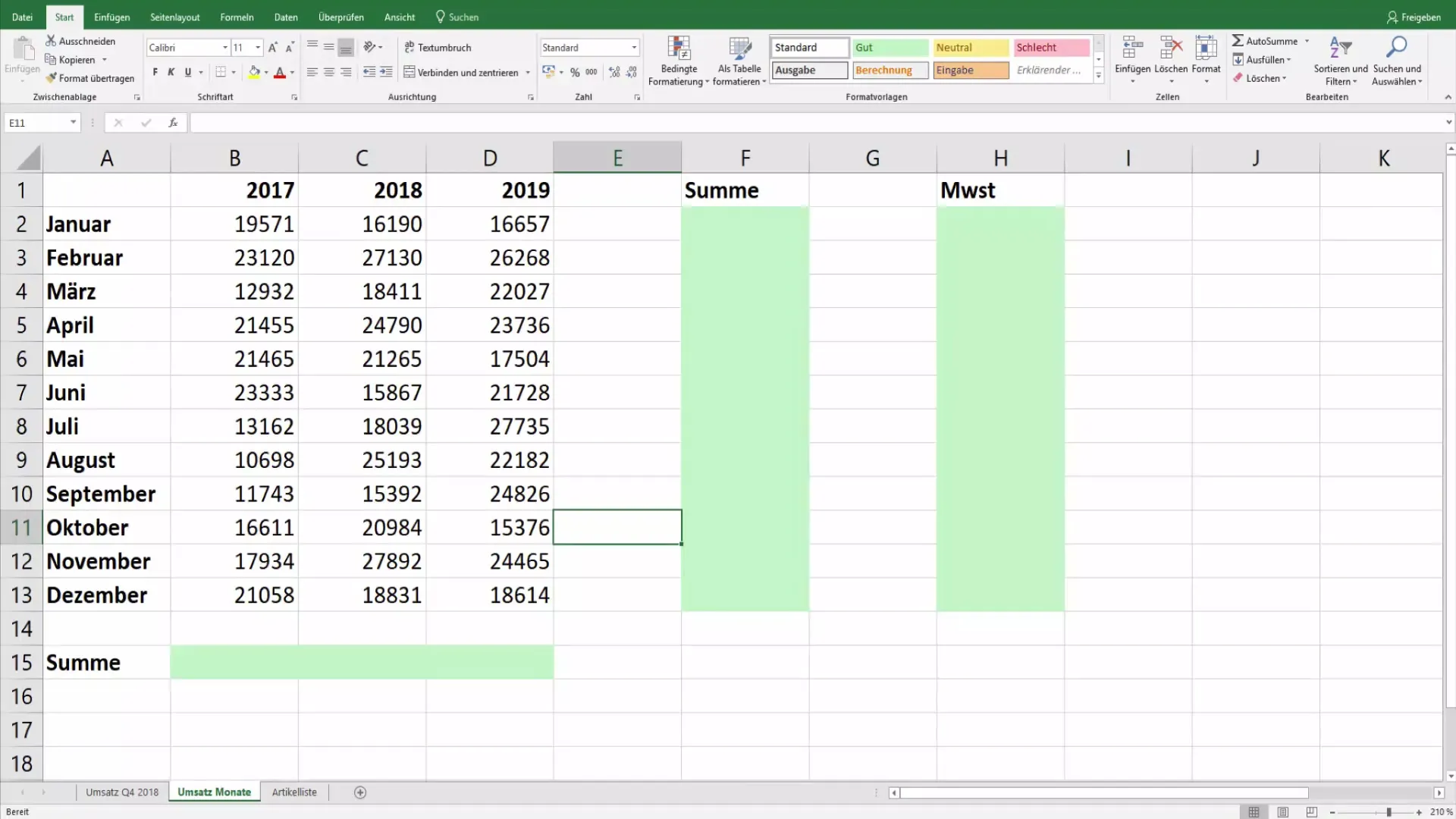
Task: Open the Umsatz Q4 2018 sheet tab
Action: pyautogui.click(x=122, y=792)
